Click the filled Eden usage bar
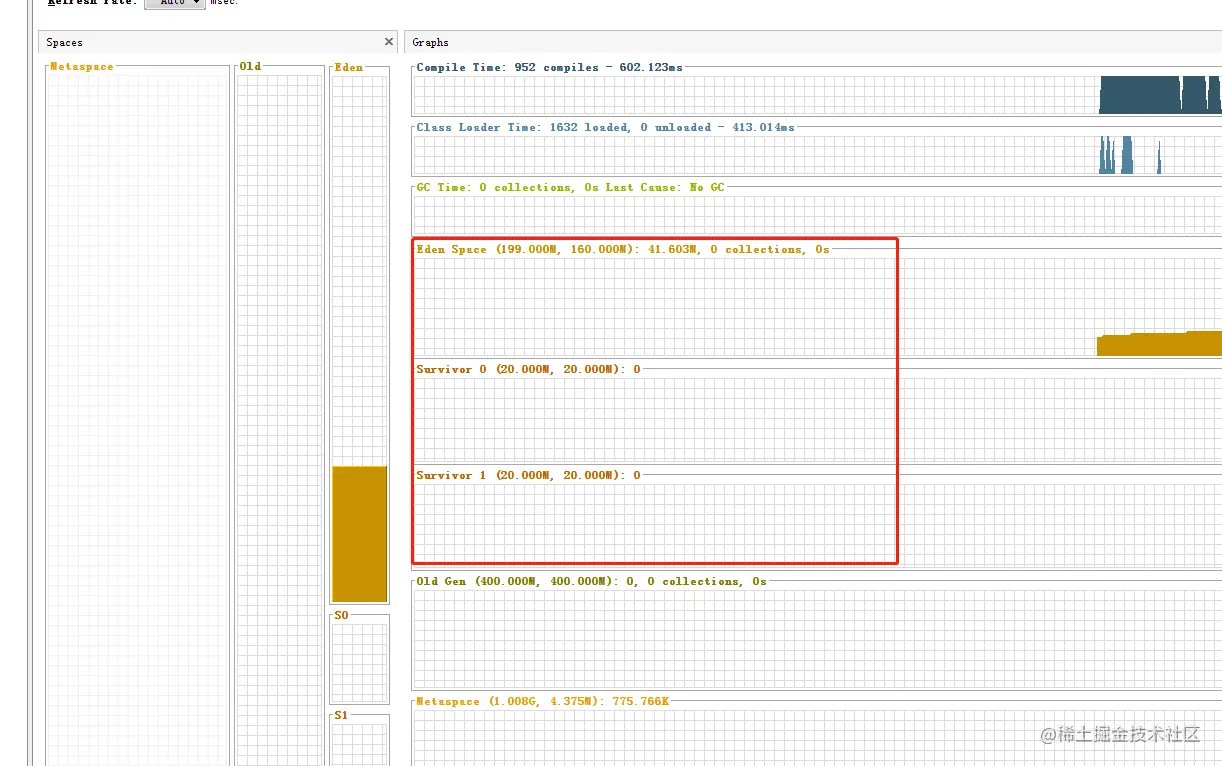Viewport: 1222px width, 766px height. [359, 534]
